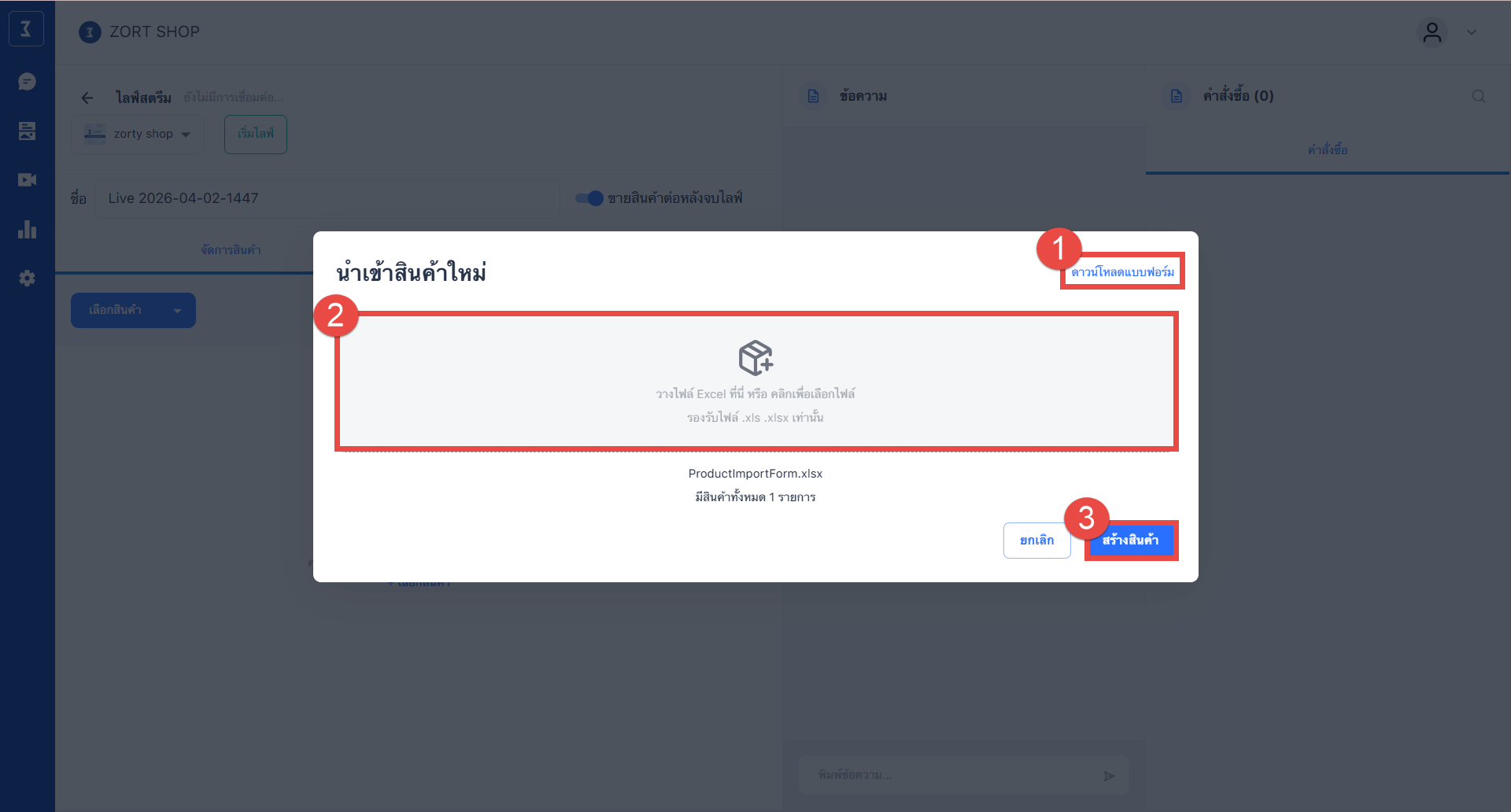Click the search icon in the orders panel
The width and height of the screenshot is (1511, 812).
(1478, 96)
